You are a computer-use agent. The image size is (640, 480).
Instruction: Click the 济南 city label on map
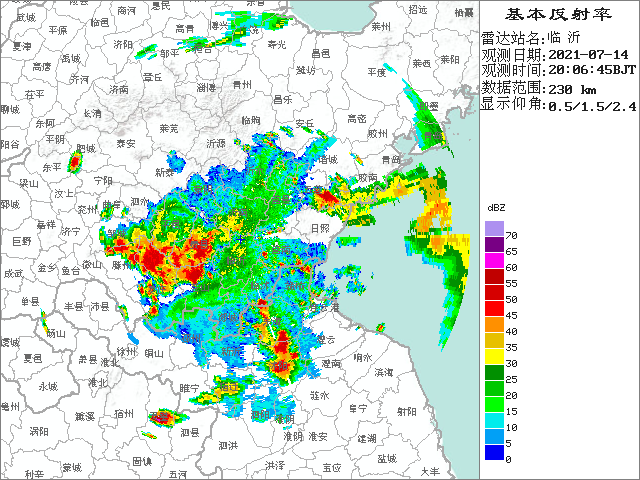pos(117,89)
